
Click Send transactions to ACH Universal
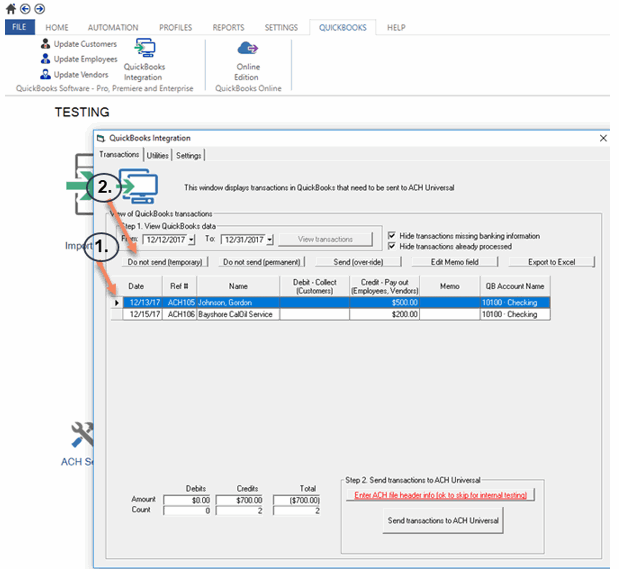pos(441,521)
